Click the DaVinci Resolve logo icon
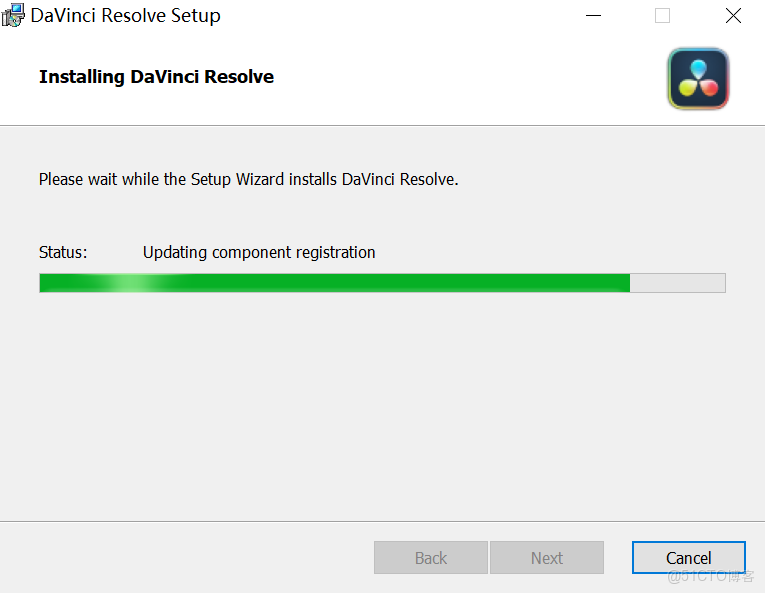 (698, 79)
